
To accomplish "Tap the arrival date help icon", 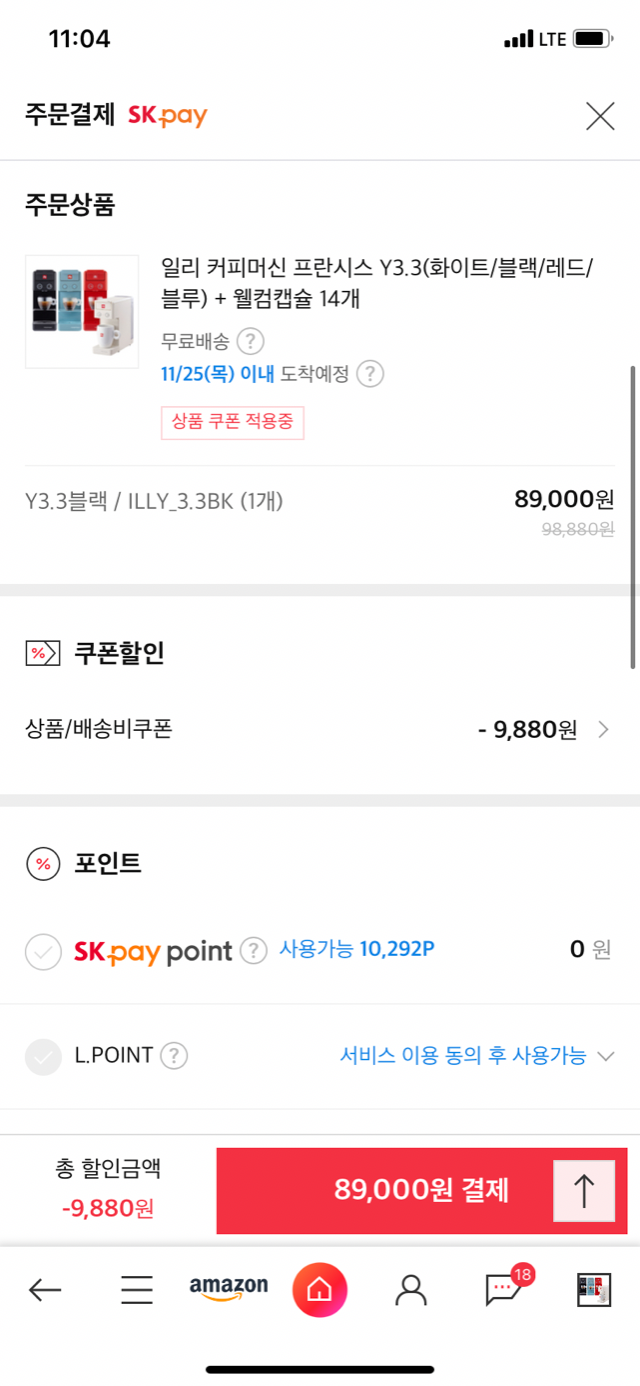I will (370, 374).
